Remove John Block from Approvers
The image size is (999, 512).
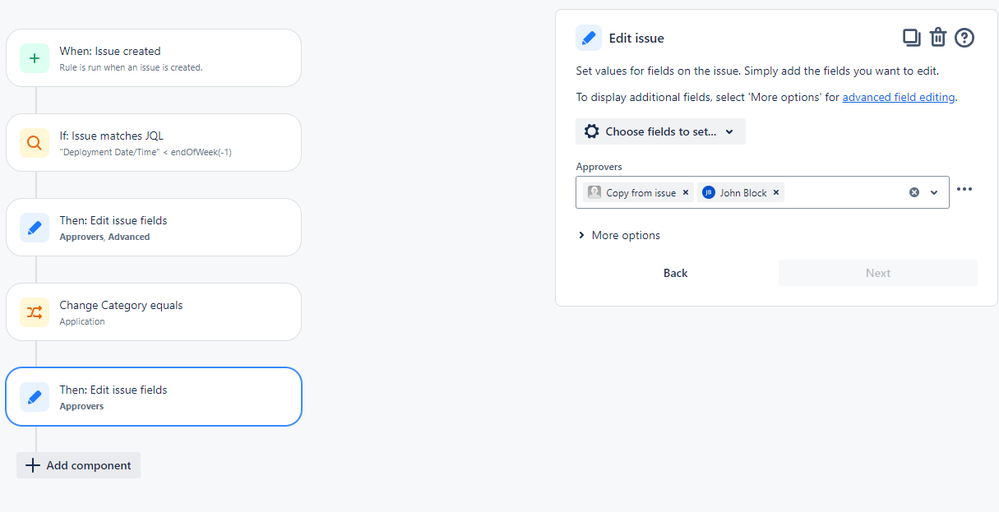(776, 192)
